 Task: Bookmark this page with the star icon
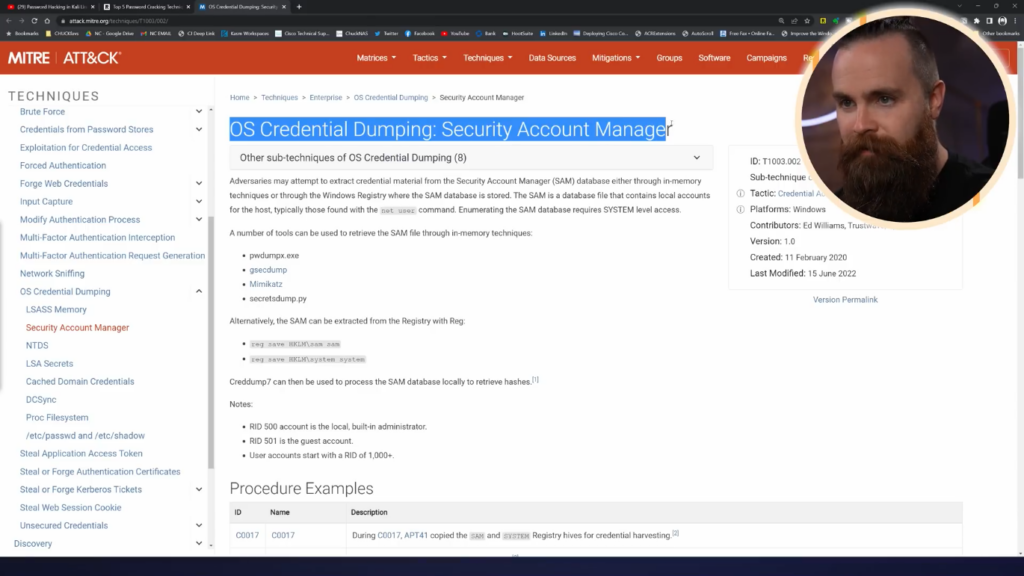point(807,21)
